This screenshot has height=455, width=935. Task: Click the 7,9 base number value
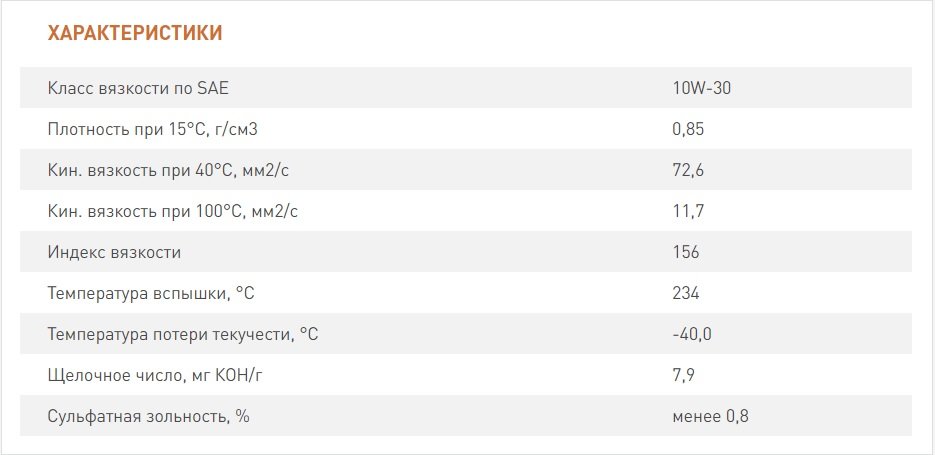(683, 376)
